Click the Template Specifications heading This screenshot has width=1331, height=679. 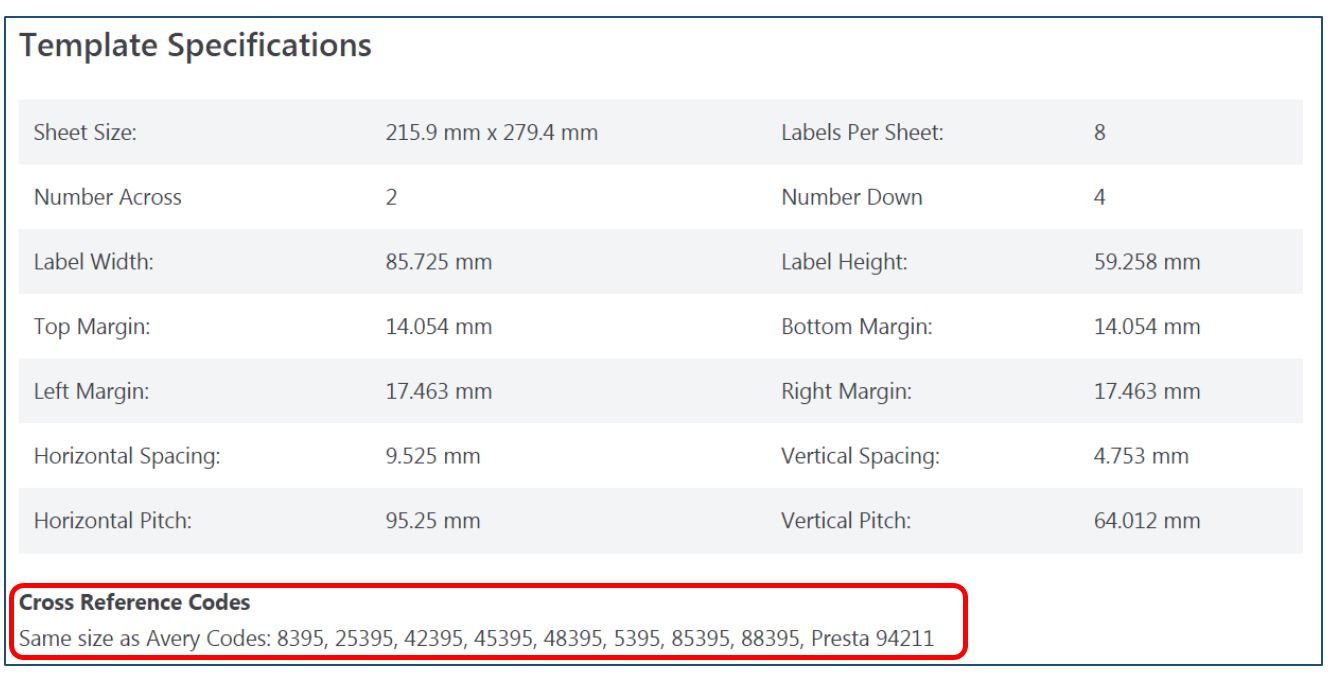point(196,45)
